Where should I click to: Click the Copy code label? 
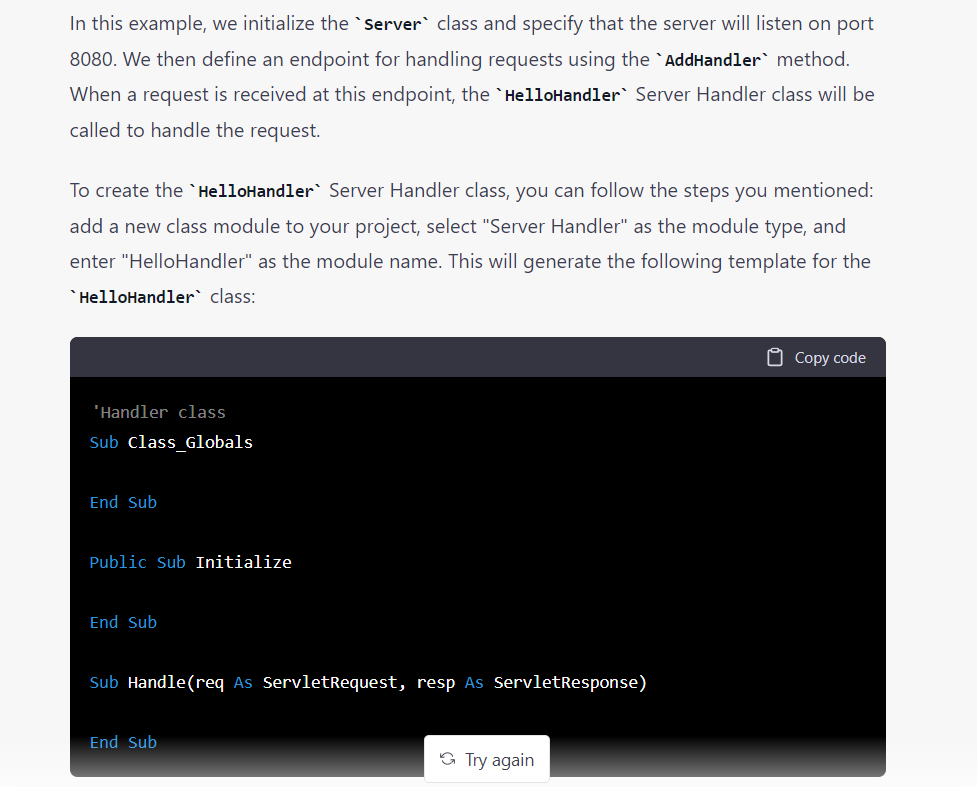tap(829, 357)
